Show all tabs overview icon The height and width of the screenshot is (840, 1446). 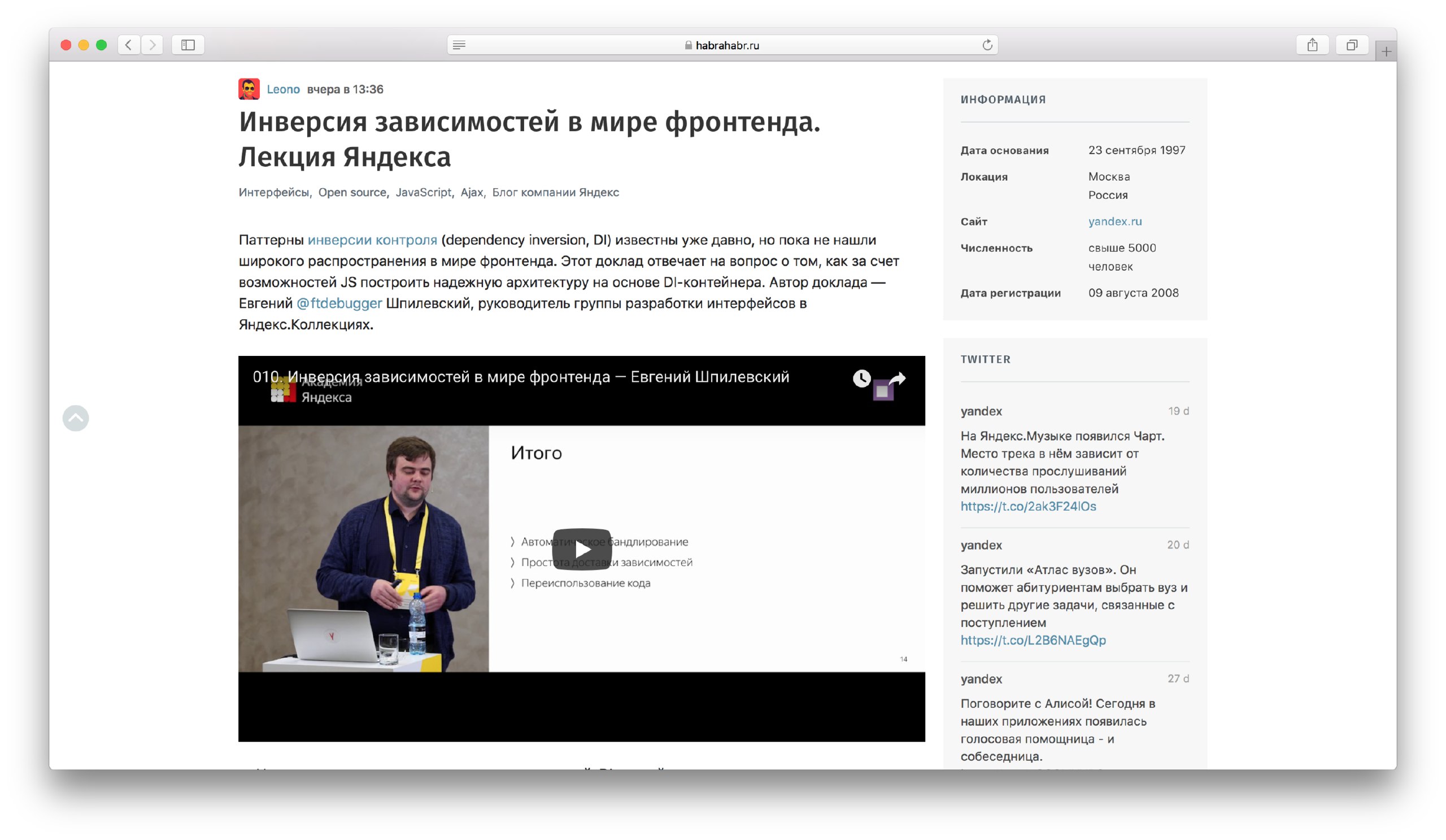pyautogui.click(x=1352, y=45)
